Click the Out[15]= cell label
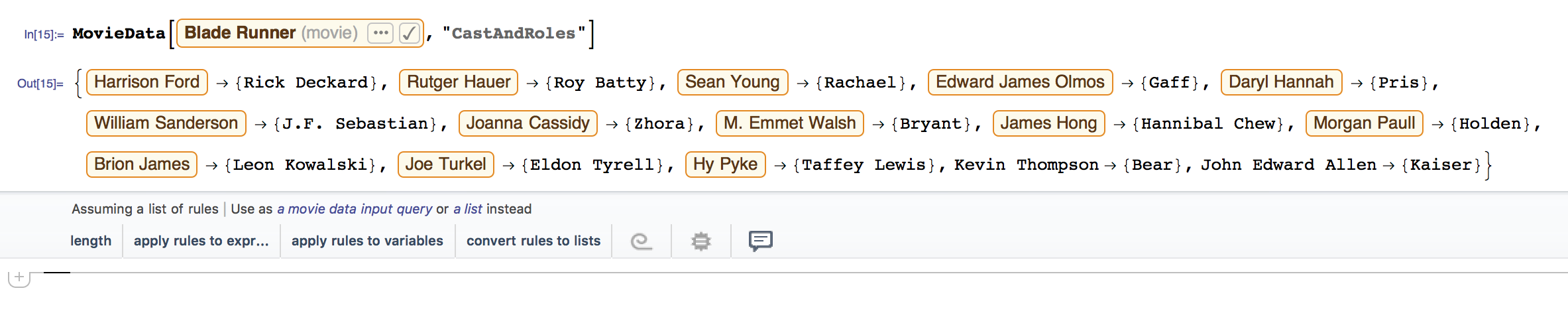Image resolution: width=1568 pixels, height=333 pixels. click(40, 84)
